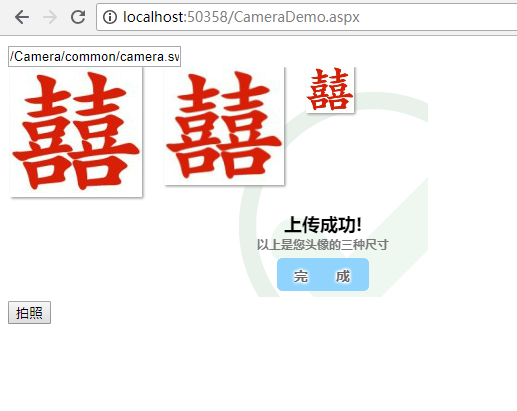Click the 上传成功! heading text

(x=323, y=225)
